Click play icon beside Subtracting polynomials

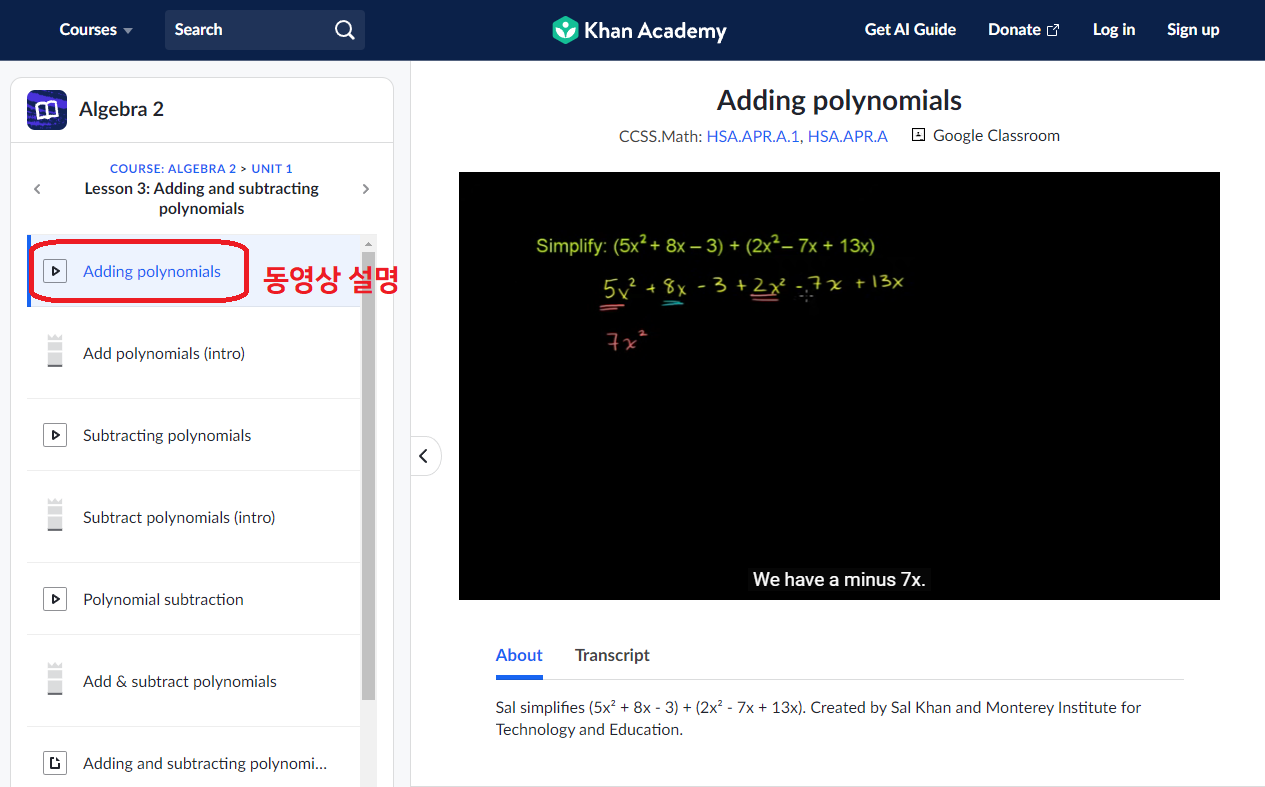tap(55, 435)
